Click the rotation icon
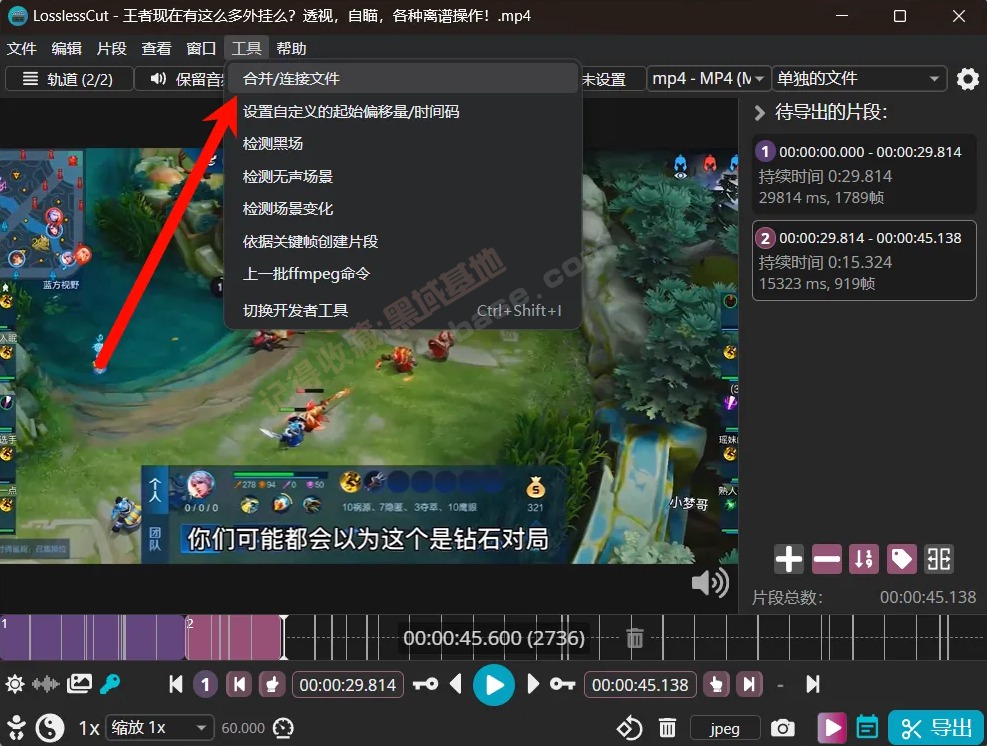The width and height of the screenshot is (987, 746). click(629, 728)
